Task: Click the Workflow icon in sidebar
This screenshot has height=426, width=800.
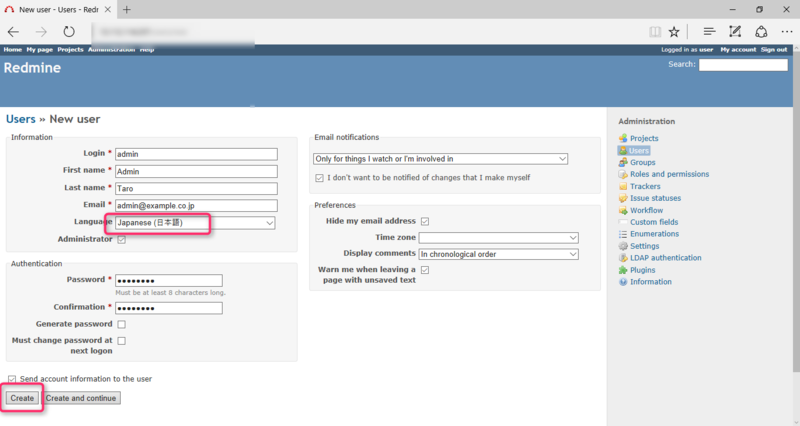Action: click(x=623, y=210)
